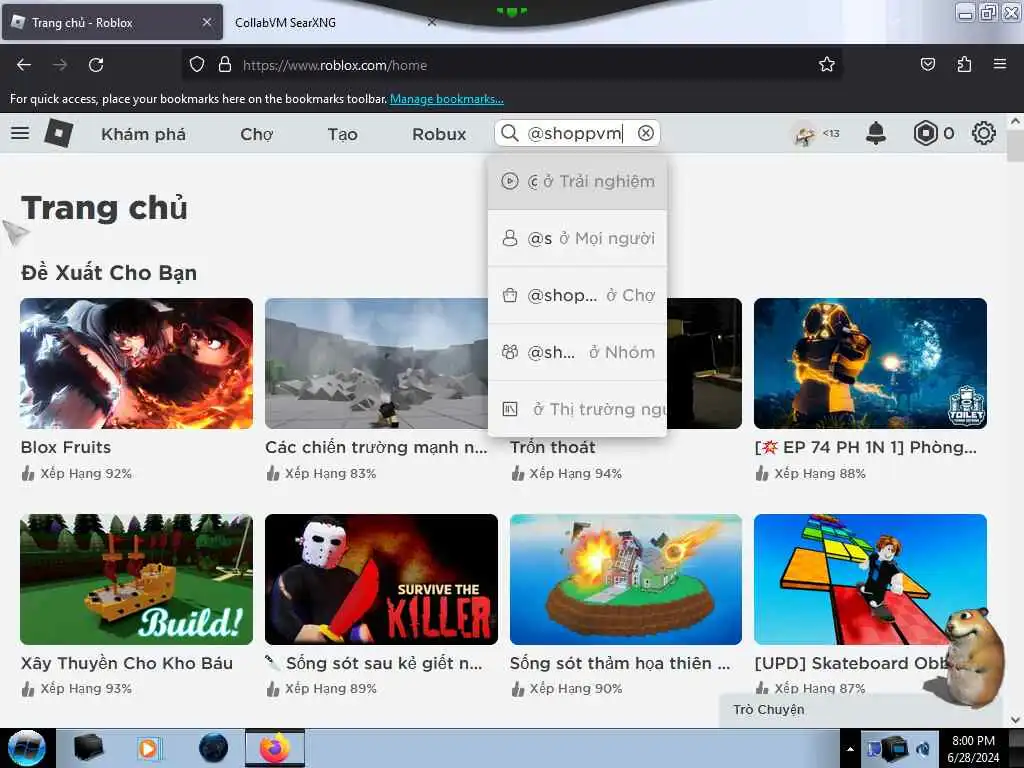Screen dimensions: 1024x768
Task: Close the CollabVM SearXNG tab
Action: 432,22
